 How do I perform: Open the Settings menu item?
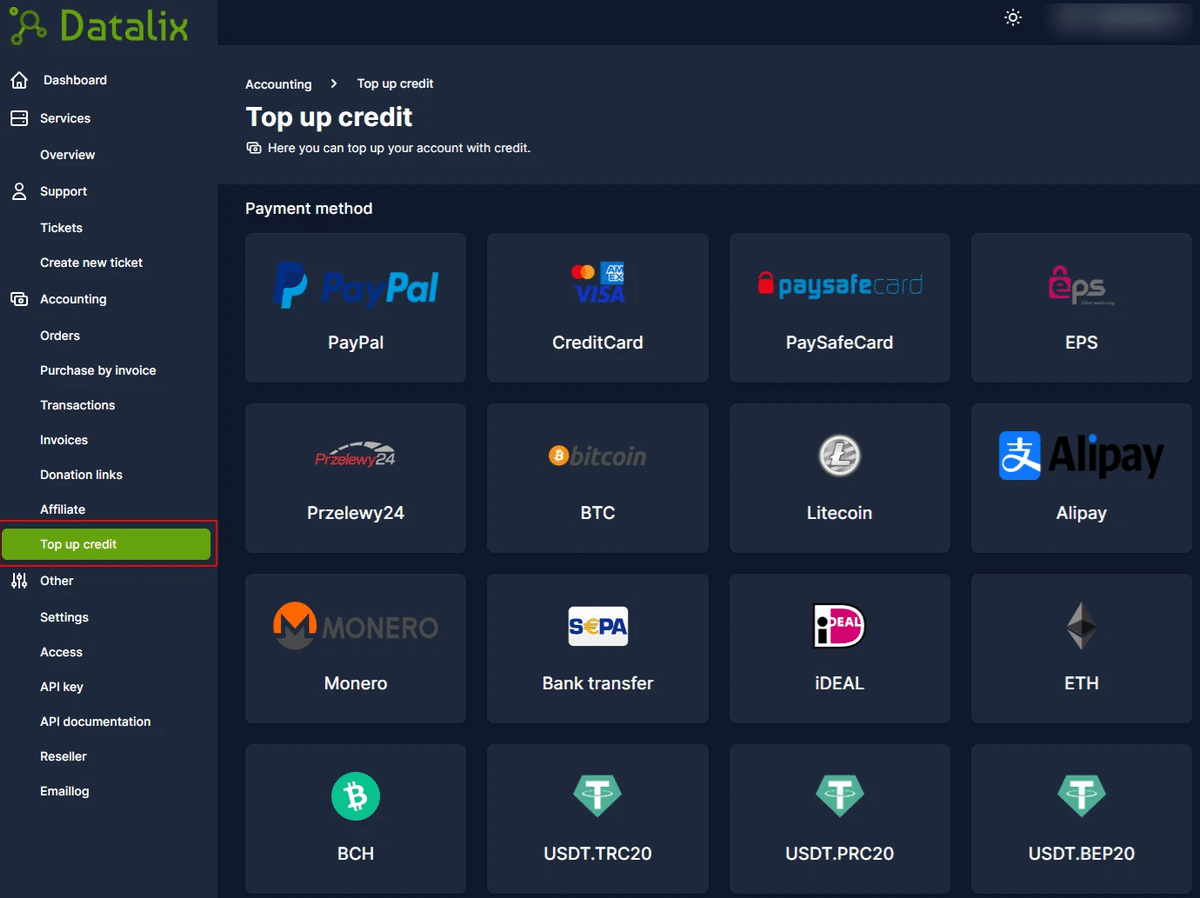64,616
